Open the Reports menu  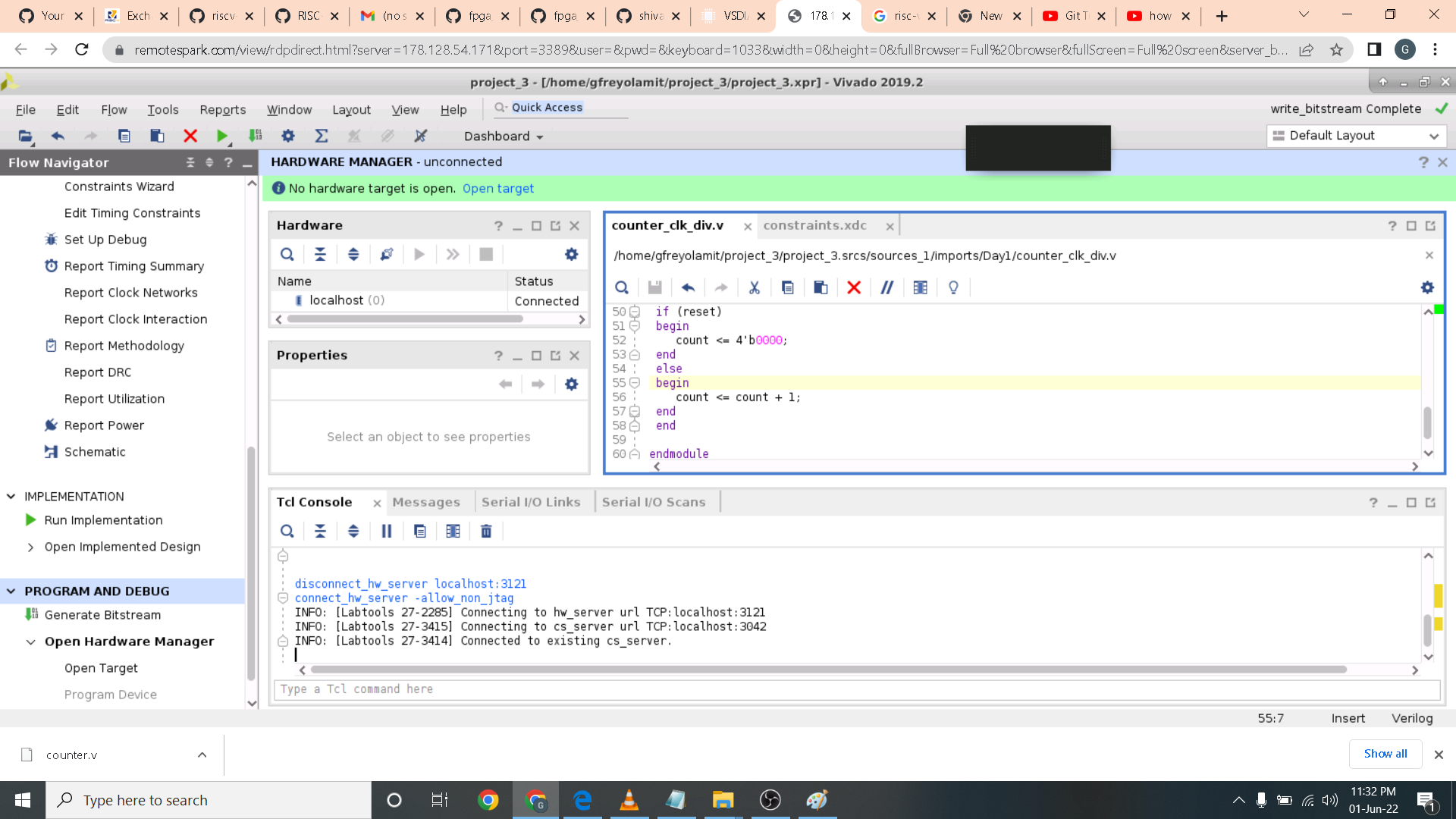222,110
